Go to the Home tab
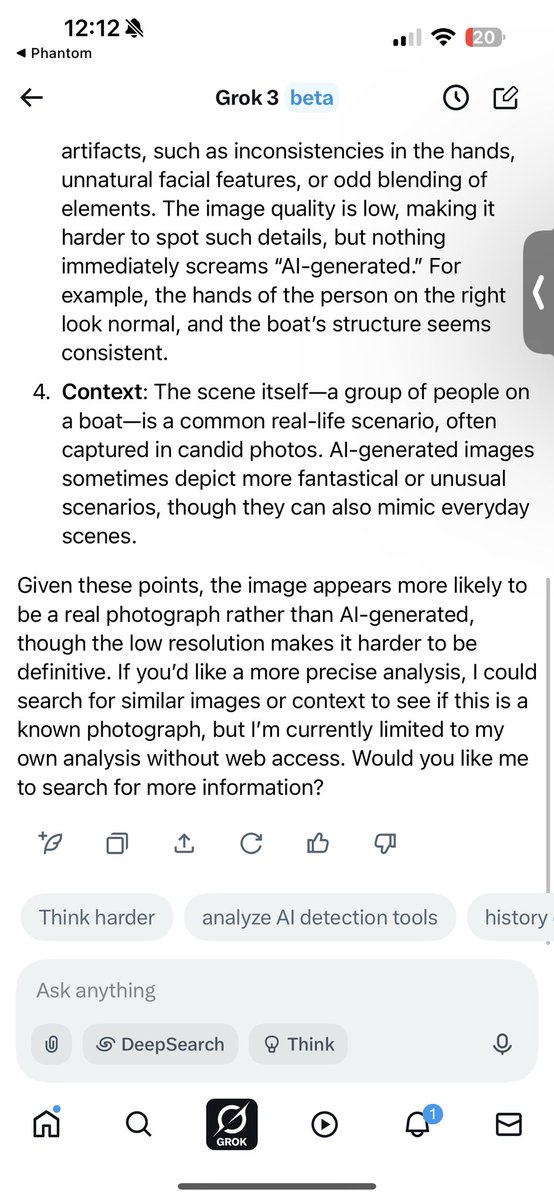554x1200 pixels. click(46, 1124)
